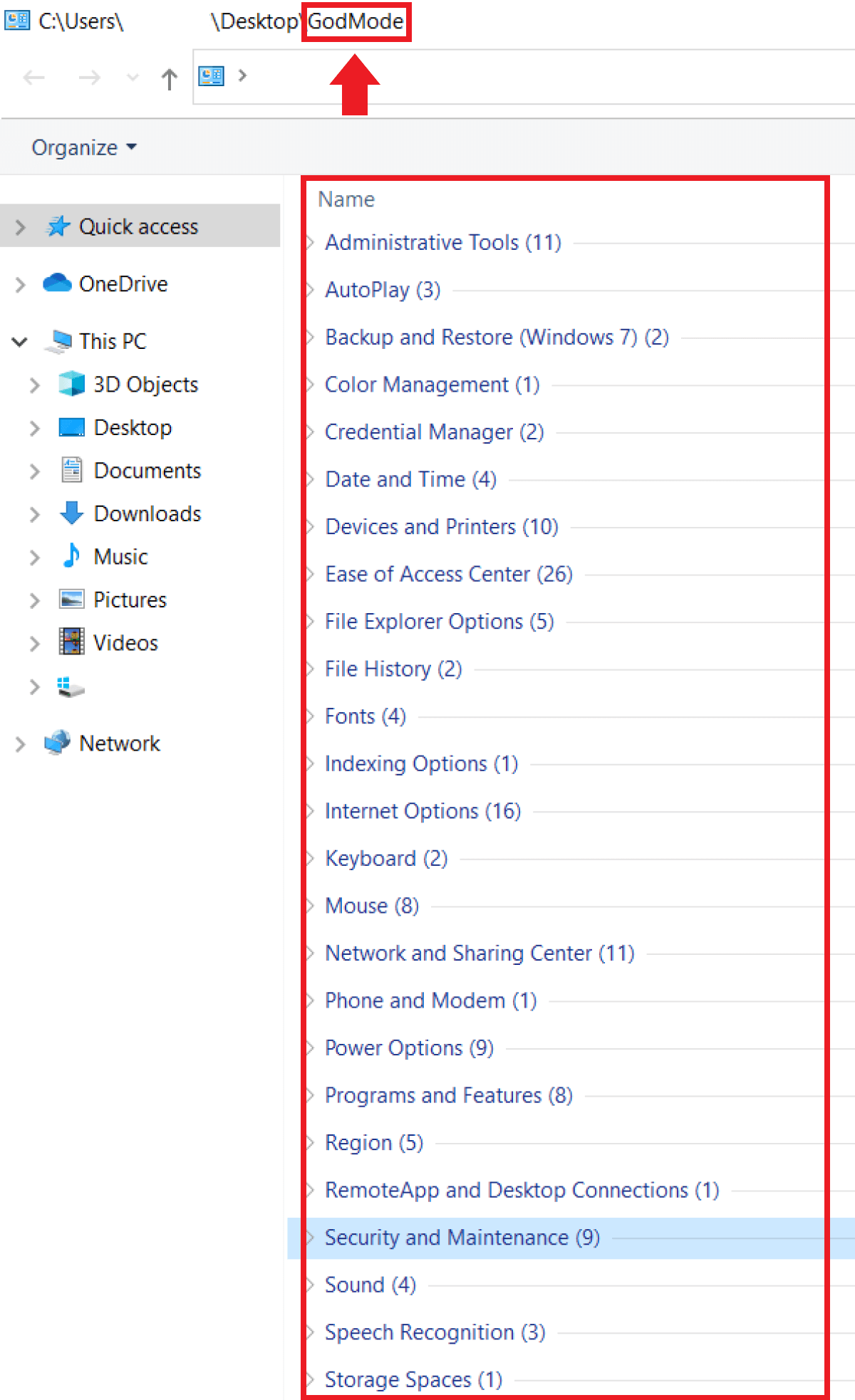Collapse the This PC tree node

coord(20,342)
